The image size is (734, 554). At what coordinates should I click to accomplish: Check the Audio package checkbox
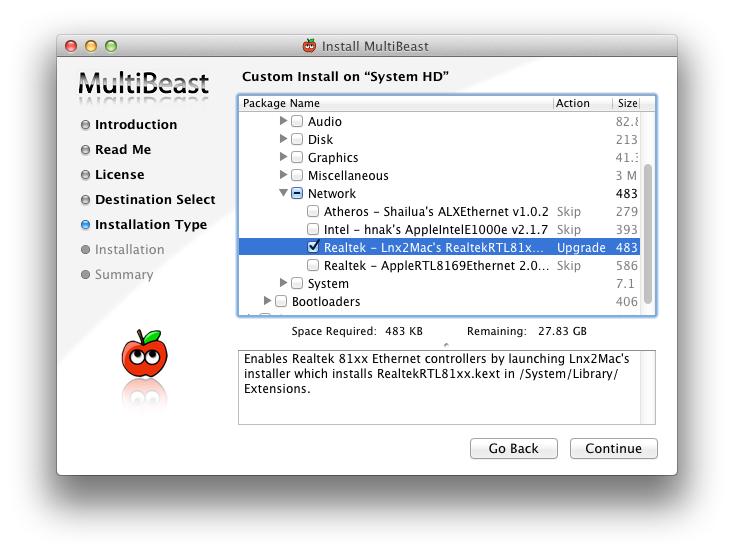(x=297, y=121)
